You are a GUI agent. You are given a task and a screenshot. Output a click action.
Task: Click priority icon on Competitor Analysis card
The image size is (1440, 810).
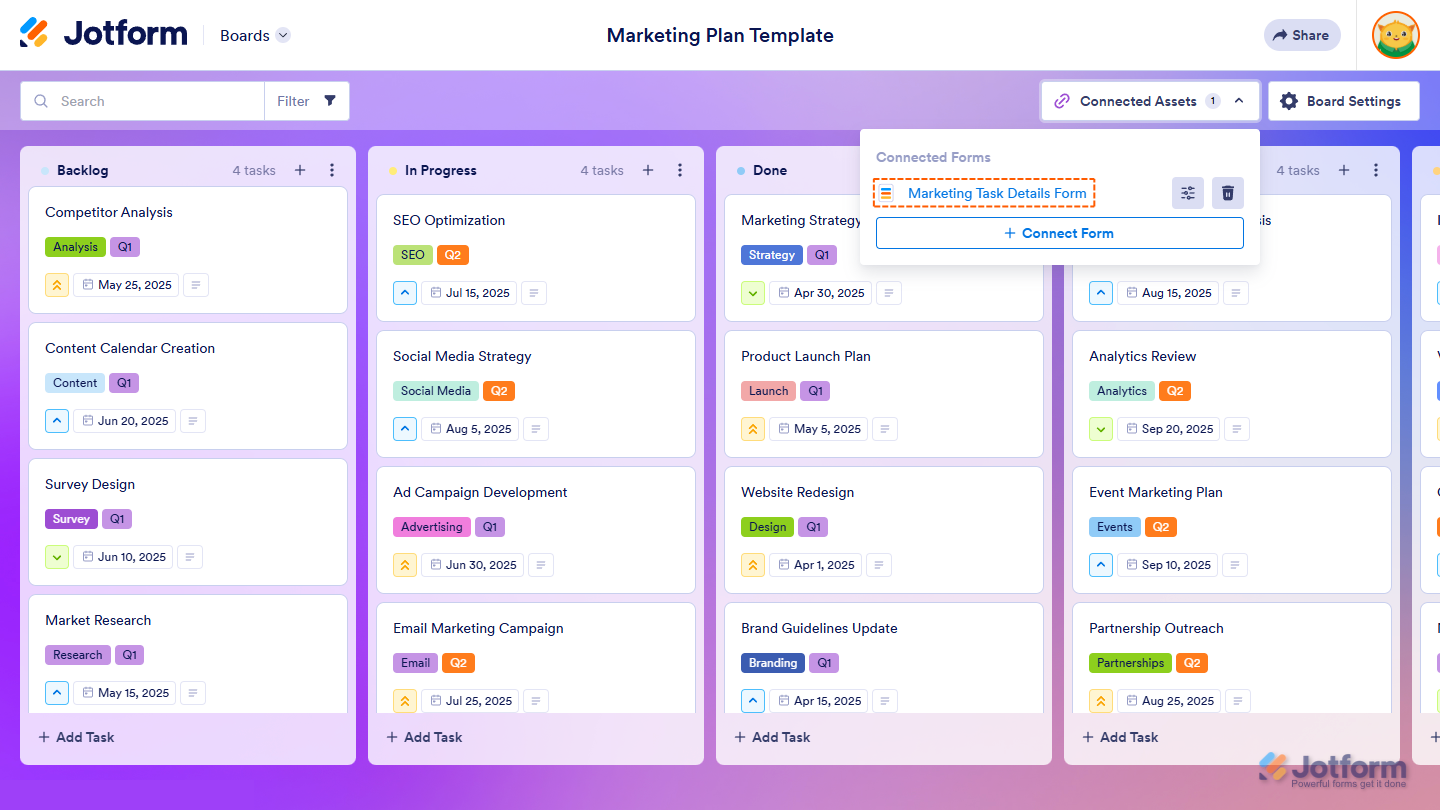click(x=57, y=285)
